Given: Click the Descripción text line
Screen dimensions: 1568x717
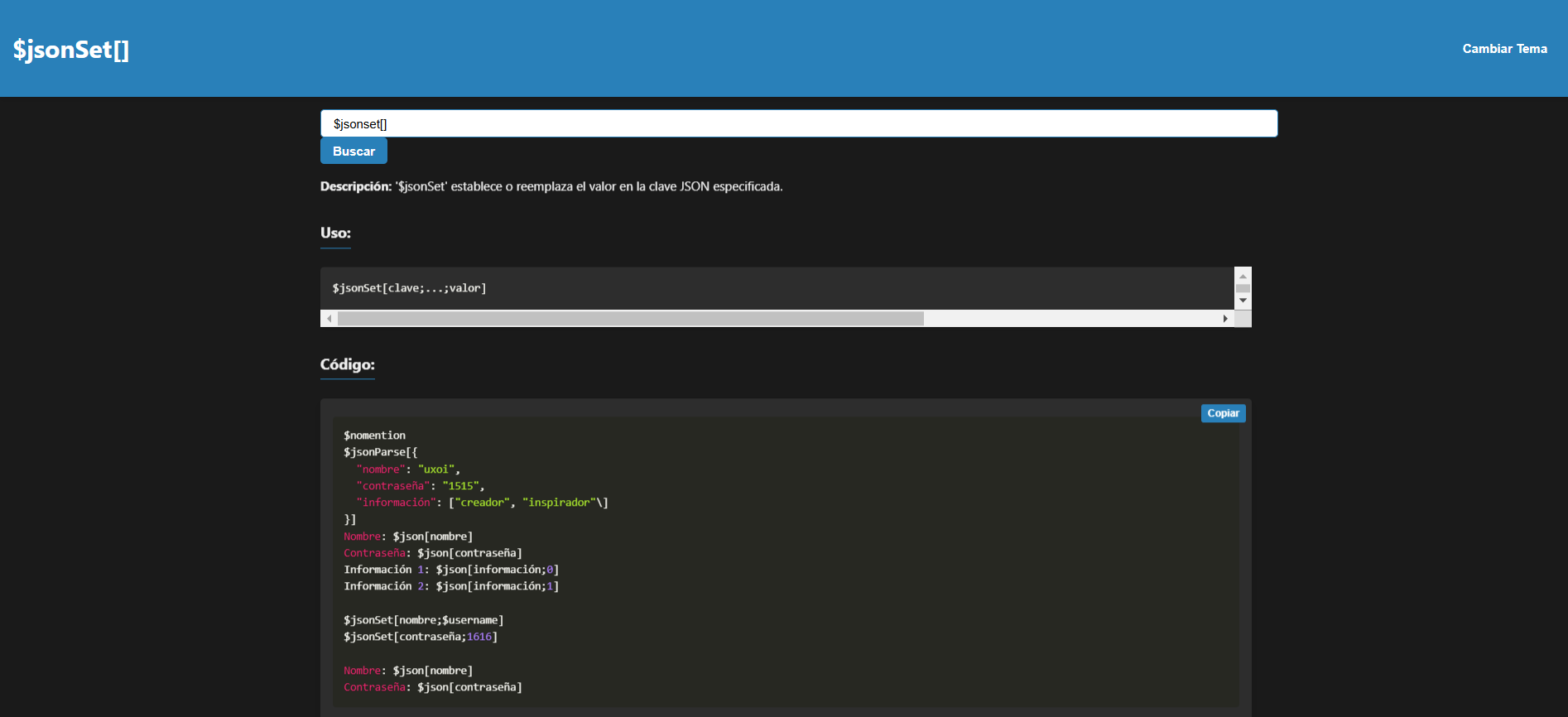Looking at the screenshot, I should point(551,186).
